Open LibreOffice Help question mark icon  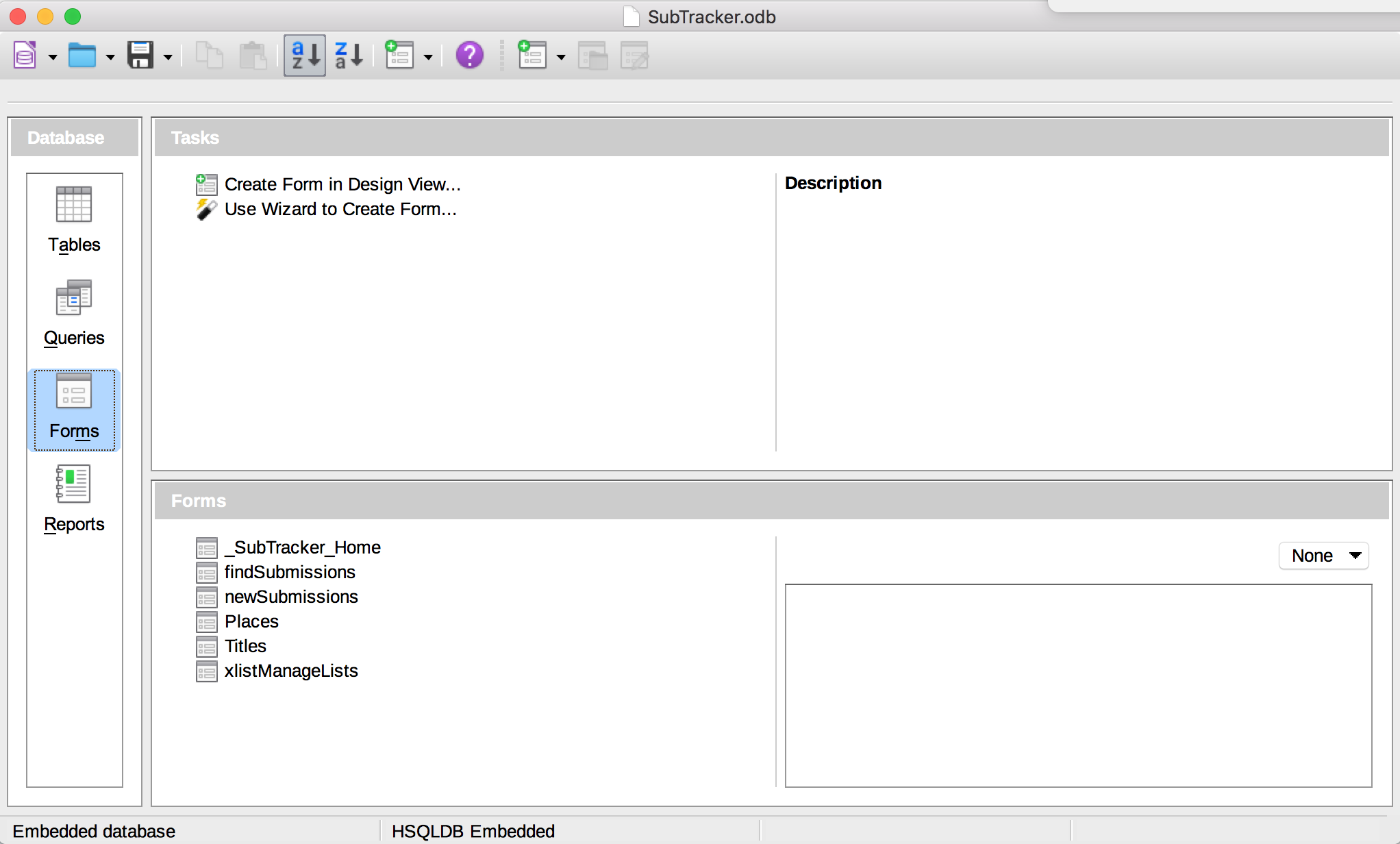point(470,55)
